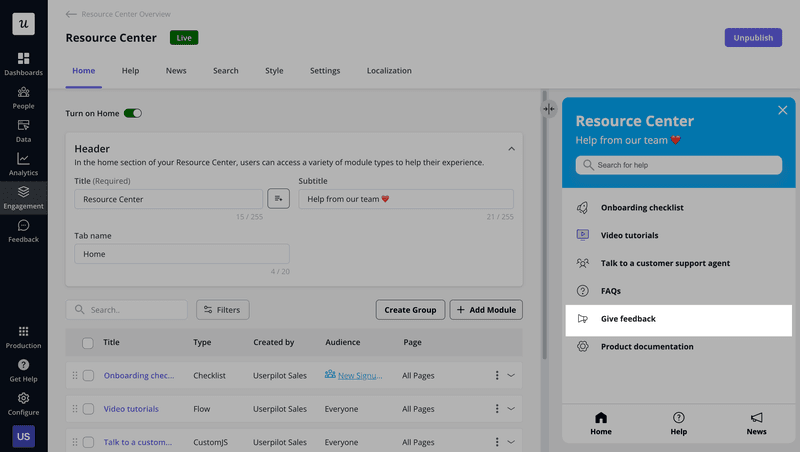Switch to the Localization tab
The height and width of the screenshot is (452, 800).
pos(389,71)
